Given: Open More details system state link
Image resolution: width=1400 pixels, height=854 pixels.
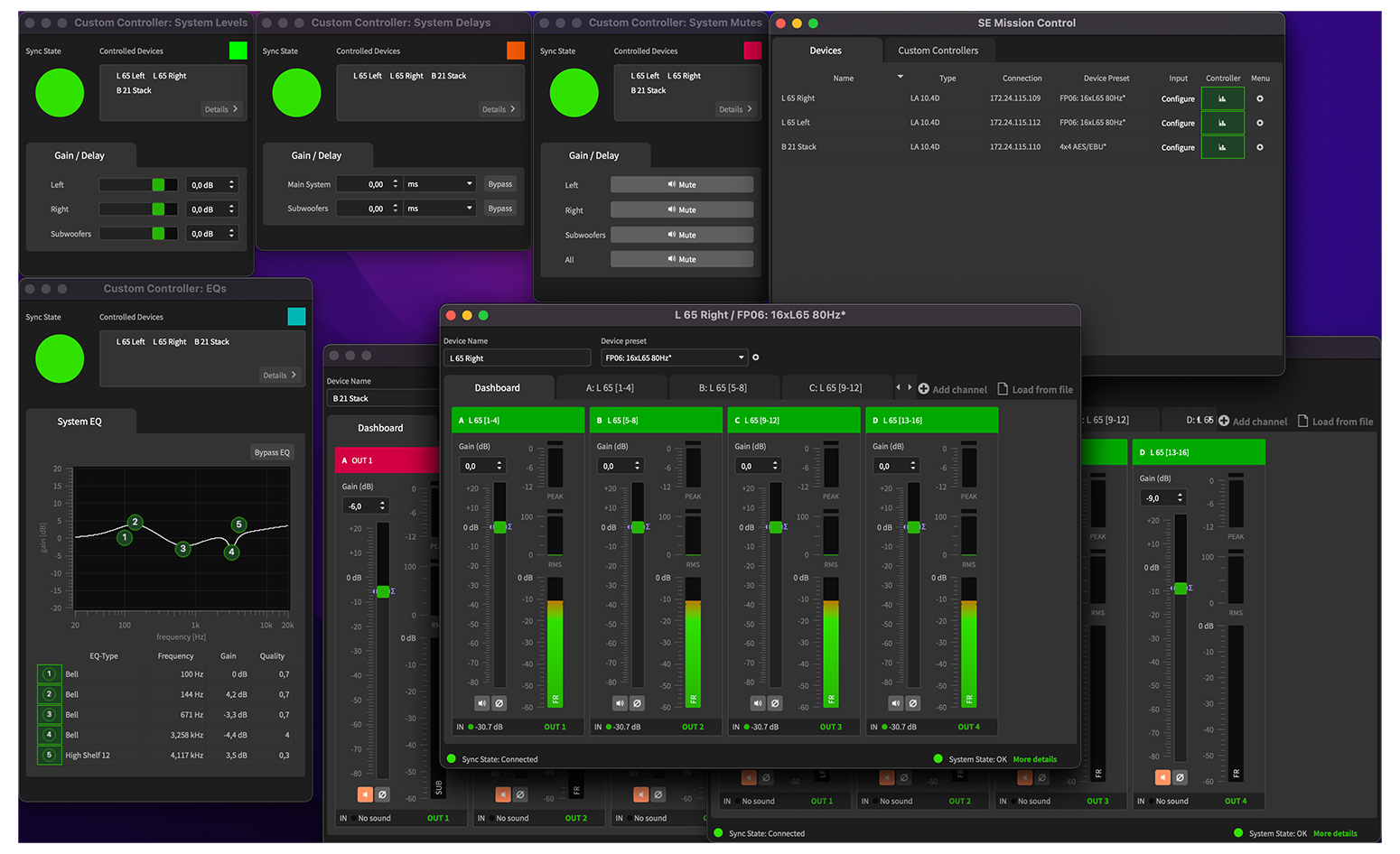Looking at the screenshot, I should (x=1034, y=759).
